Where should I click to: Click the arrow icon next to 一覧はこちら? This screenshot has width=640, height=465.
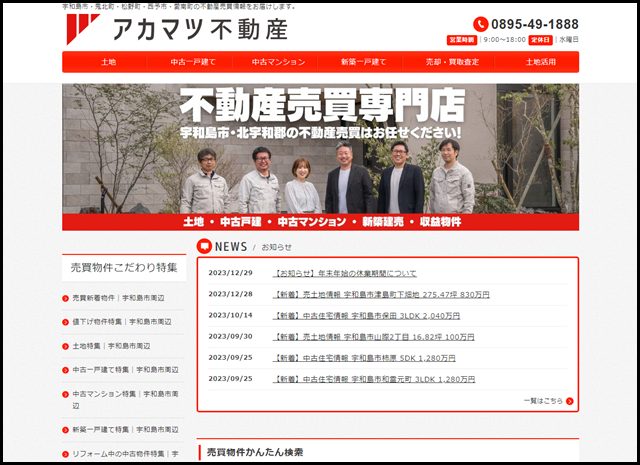569,401
